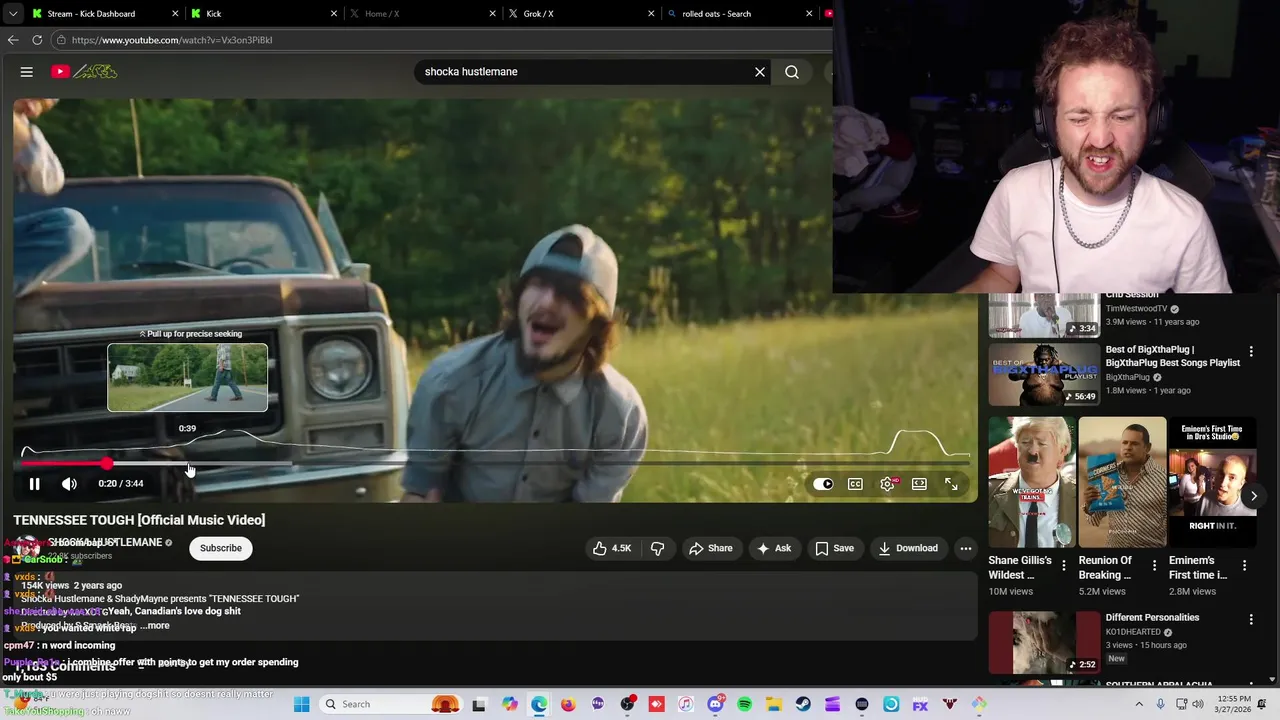Open Best of BigXthaPlug playlist thumbnail
Image resolution: width=1280 pixels, height=720 pixels.
(1044, 375)
